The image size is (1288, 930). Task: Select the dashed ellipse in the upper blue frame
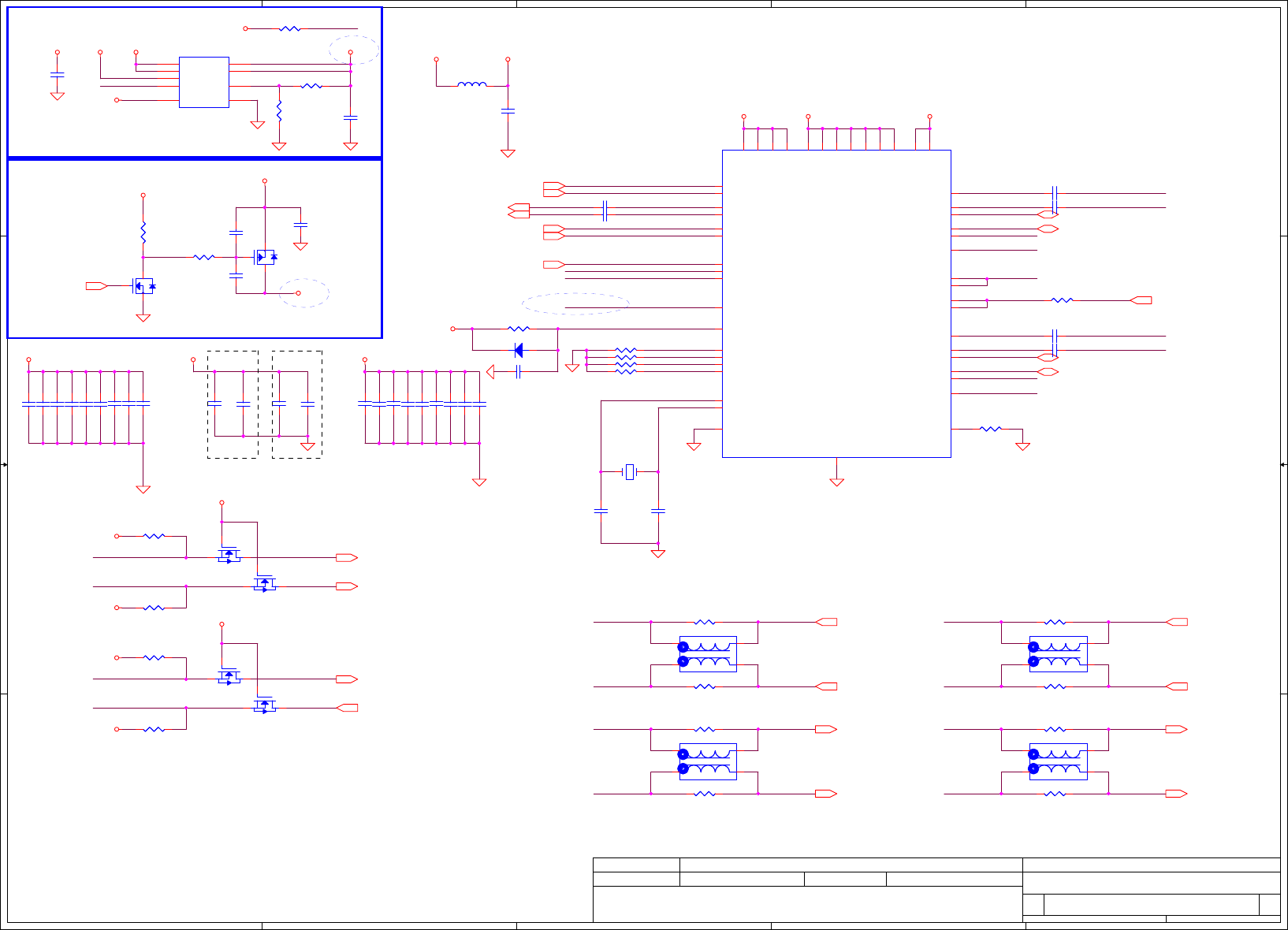coord(354,50)
